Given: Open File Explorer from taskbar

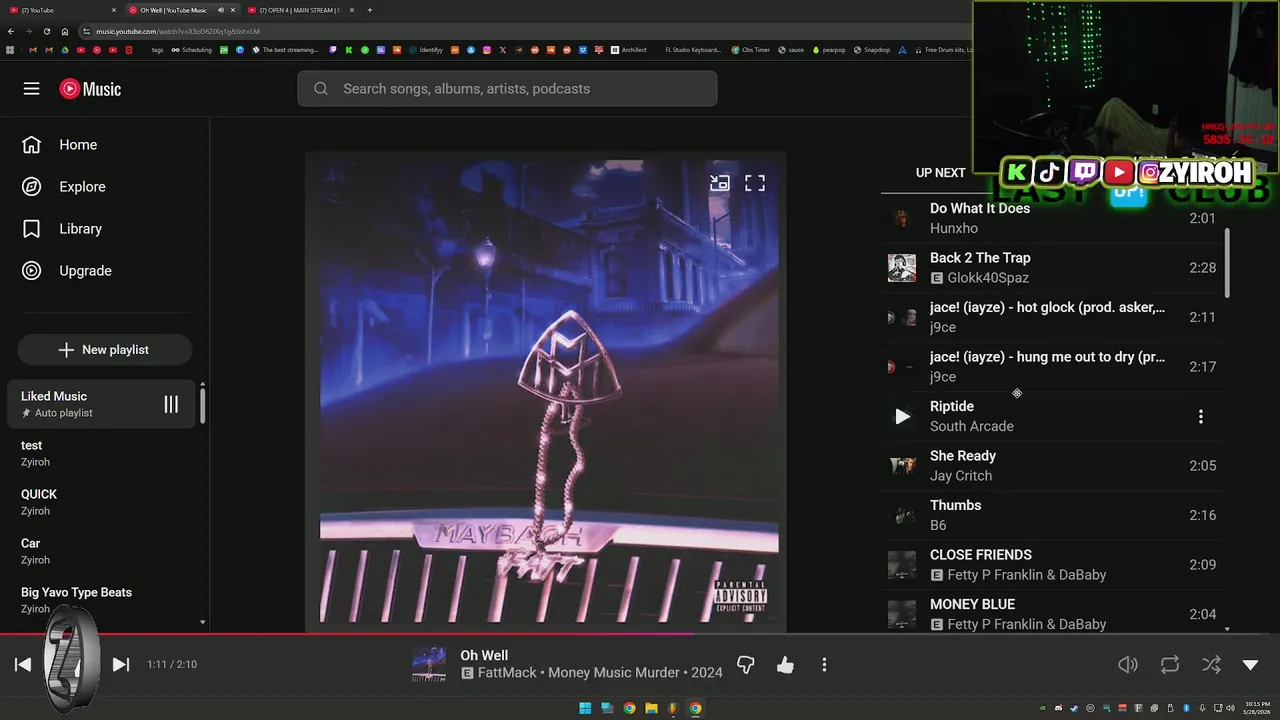Looking at the screenshot, I should point(651,708).
